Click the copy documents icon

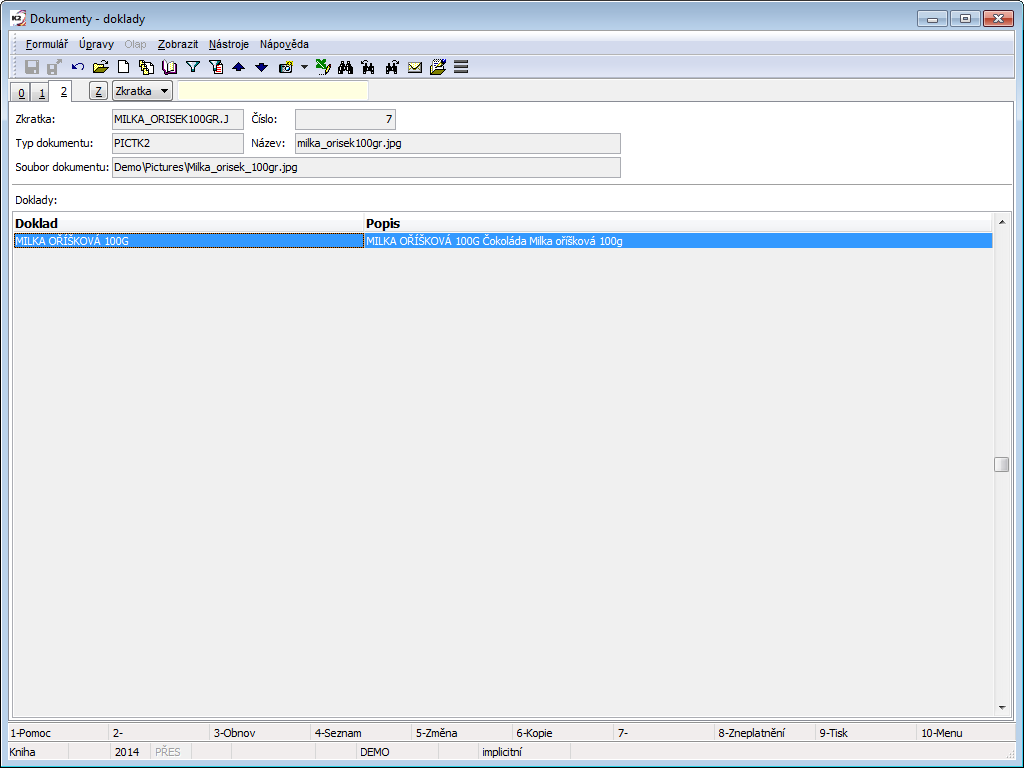pyautogui.click(x=146, y=67)
